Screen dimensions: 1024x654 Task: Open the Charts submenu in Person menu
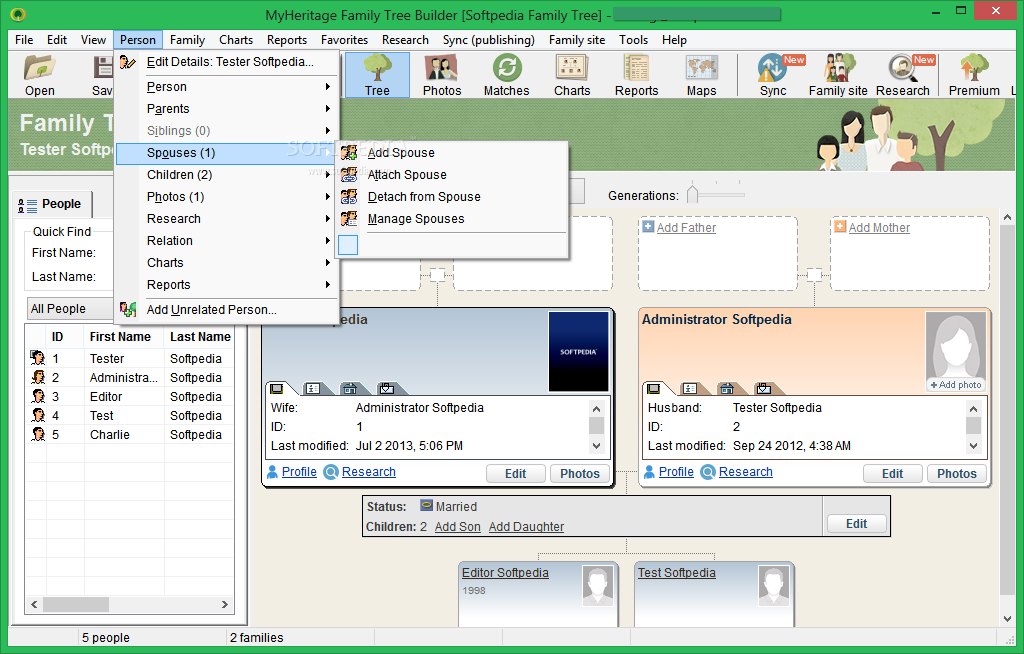tap(227, 263)
